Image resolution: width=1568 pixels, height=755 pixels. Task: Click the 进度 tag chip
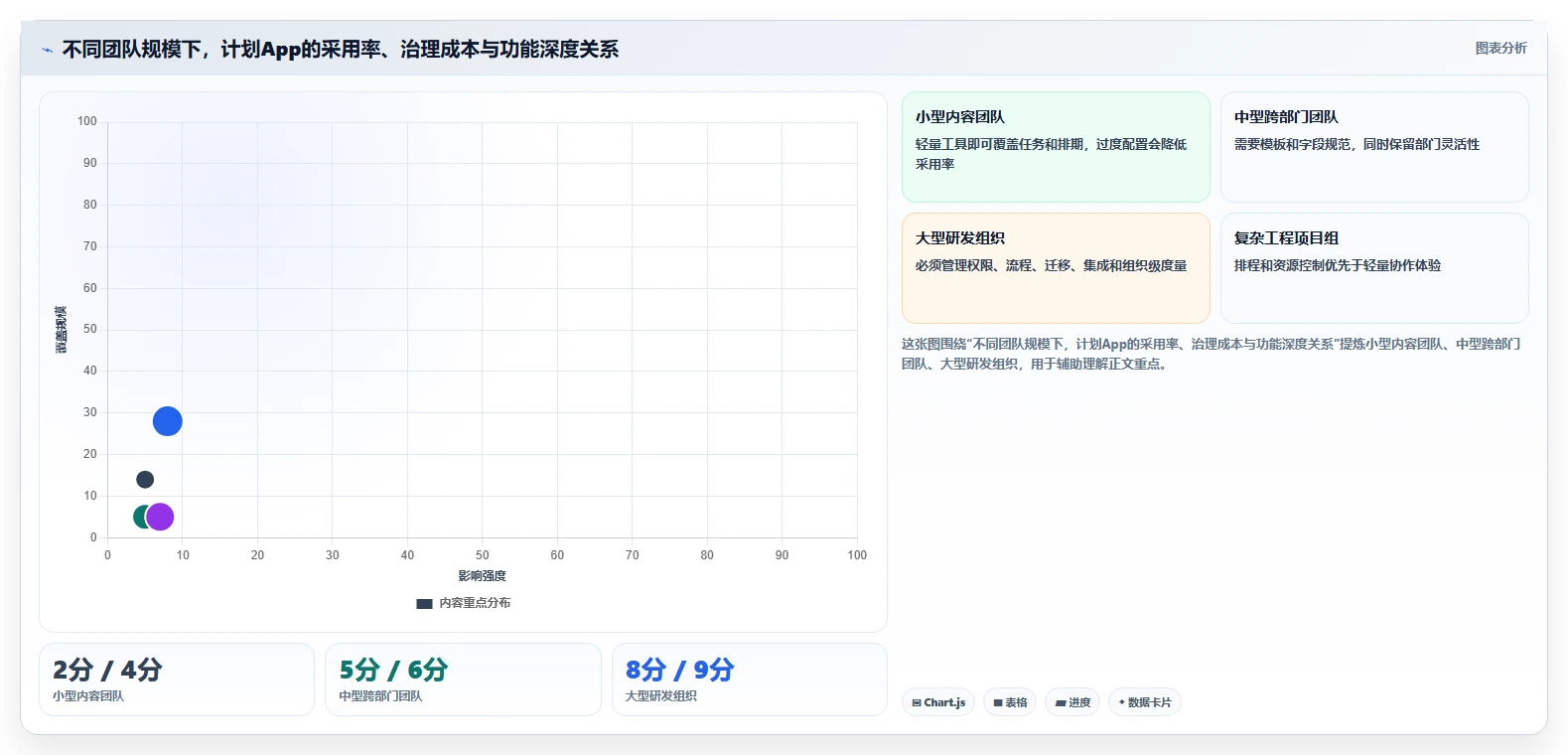tap(1072, 702)
